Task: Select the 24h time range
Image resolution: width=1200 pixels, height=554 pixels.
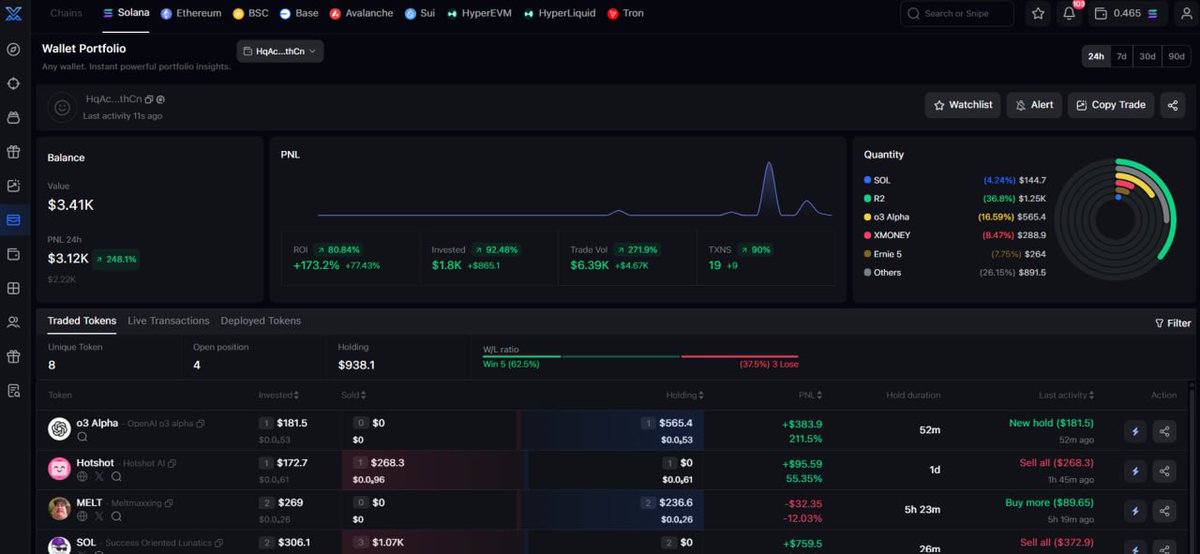Action: point(1096,56)
